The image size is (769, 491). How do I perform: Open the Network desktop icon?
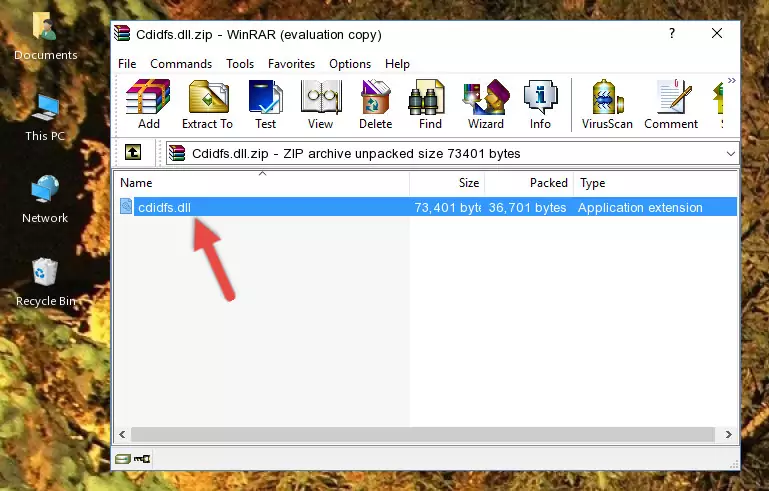point(45,199)
